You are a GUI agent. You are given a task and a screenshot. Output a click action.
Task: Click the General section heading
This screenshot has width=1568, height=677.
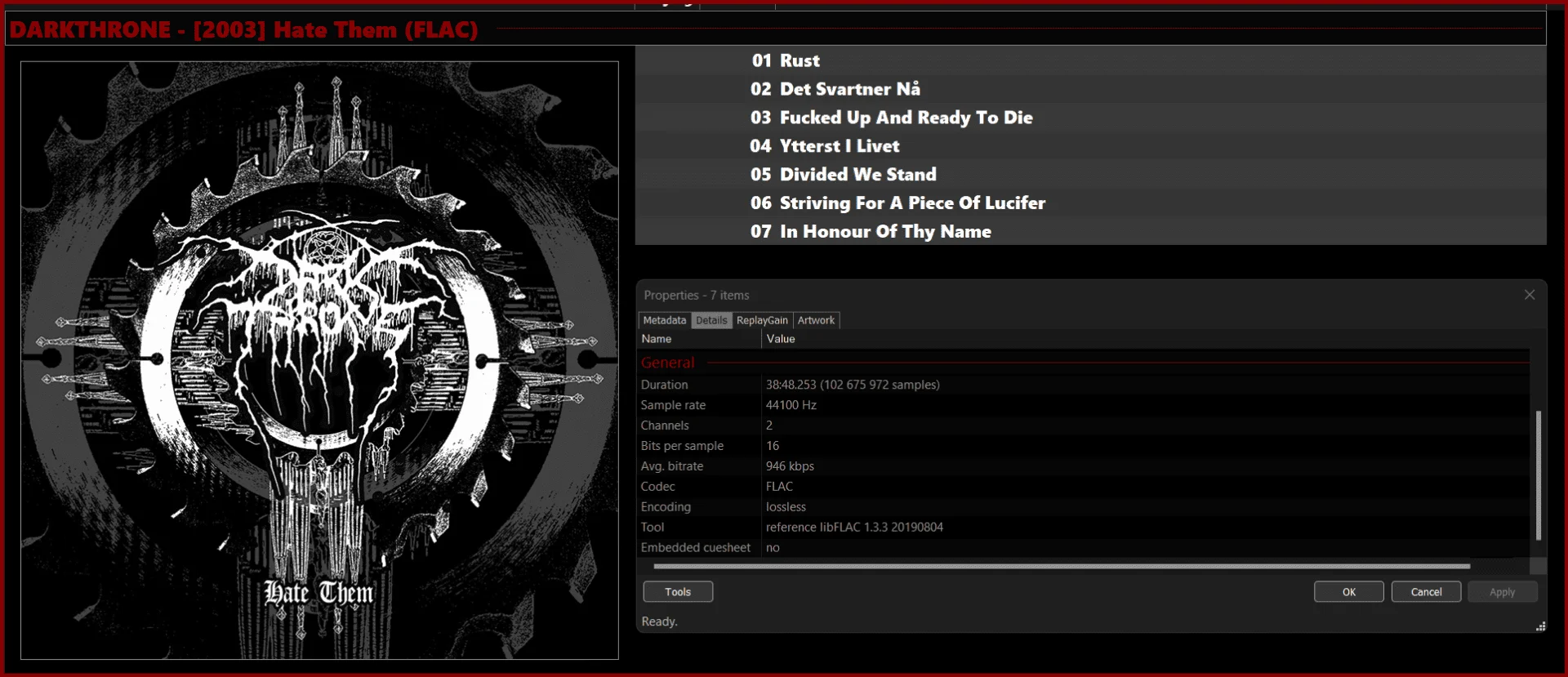click(667, 363)
